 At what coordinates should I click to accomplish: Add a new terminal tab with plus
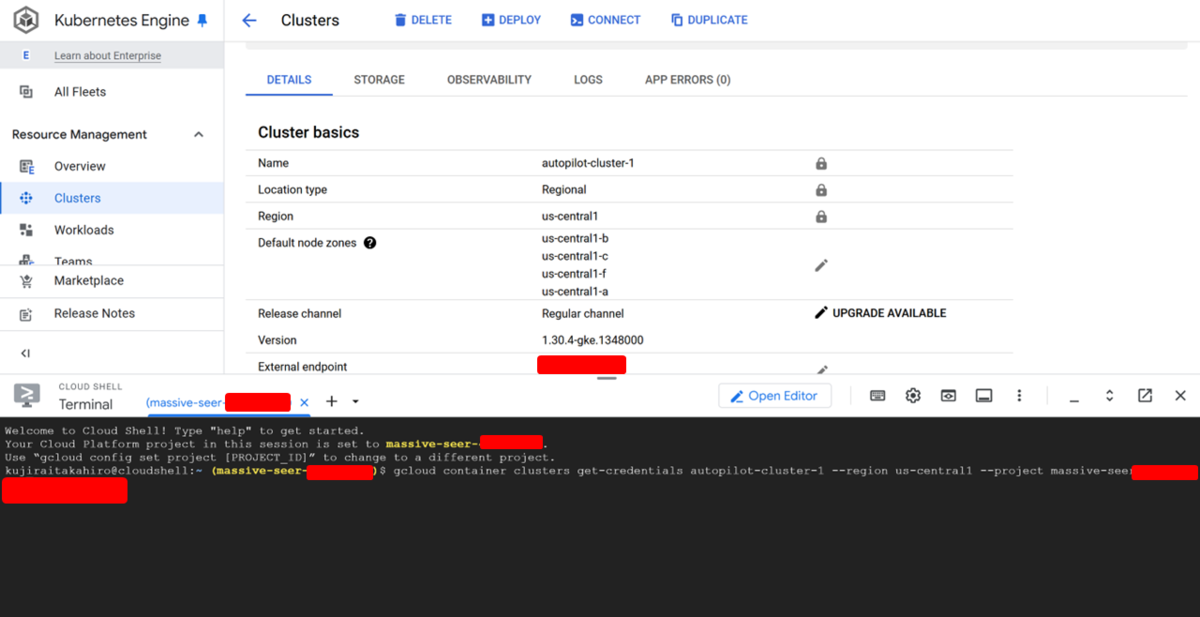[332, 402]
